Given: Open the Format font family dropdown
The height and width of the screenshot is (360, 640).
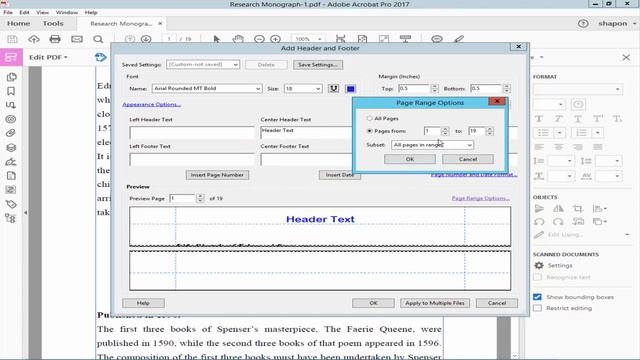Looking at the screenshot, I should pos(578,89).
